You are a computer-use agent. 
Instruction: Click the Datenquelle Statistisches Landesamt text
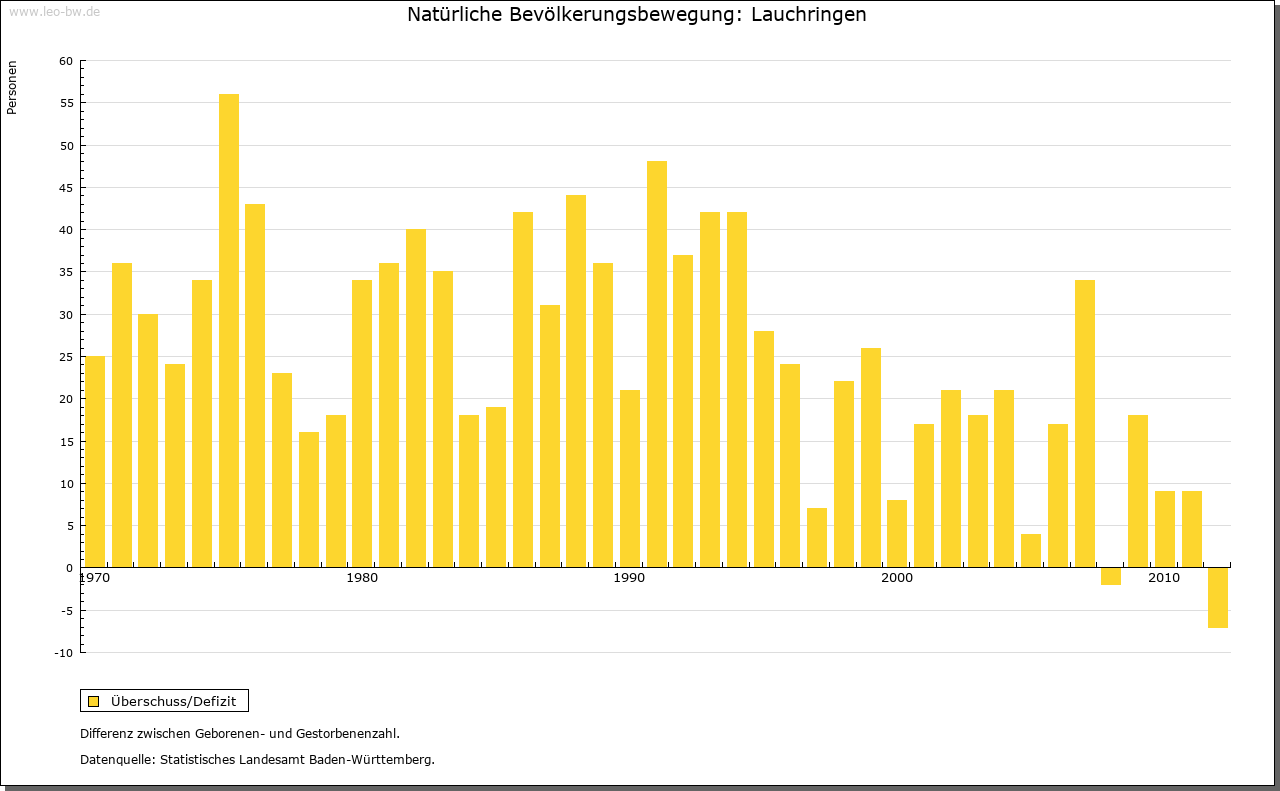[x=257, y=759]
